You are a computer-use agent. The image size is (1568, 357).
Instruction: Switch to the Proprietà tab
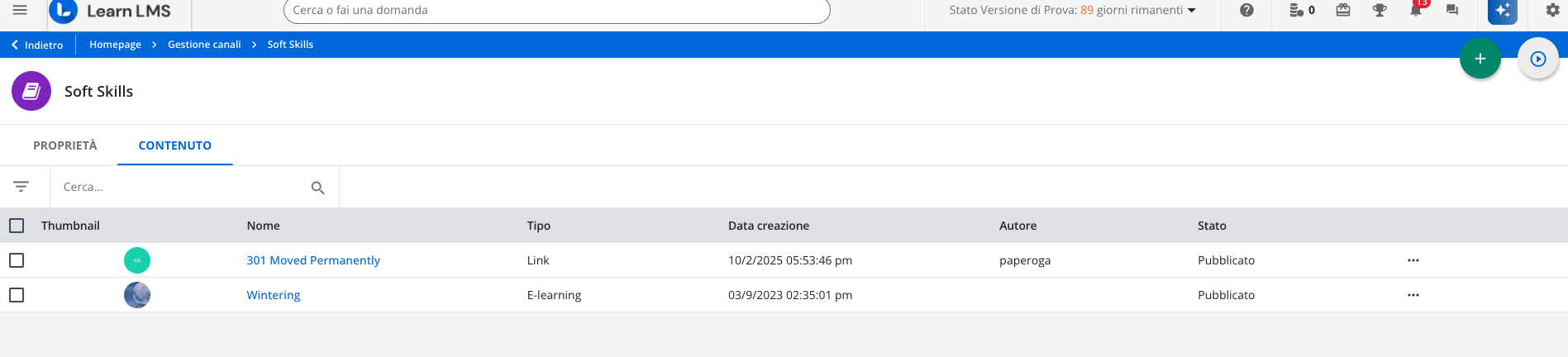[65, 145]
